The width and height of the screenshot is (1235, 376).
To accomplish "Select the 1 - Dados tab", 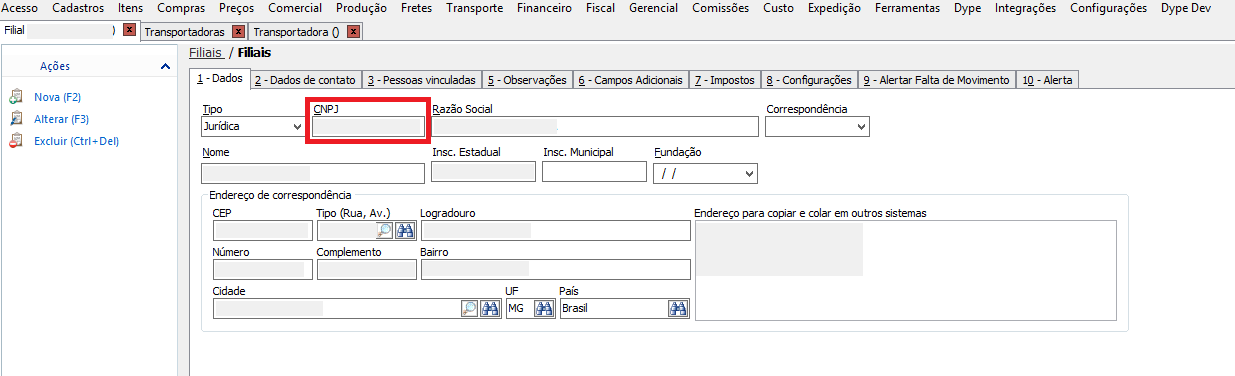I will tap(219, 78).
